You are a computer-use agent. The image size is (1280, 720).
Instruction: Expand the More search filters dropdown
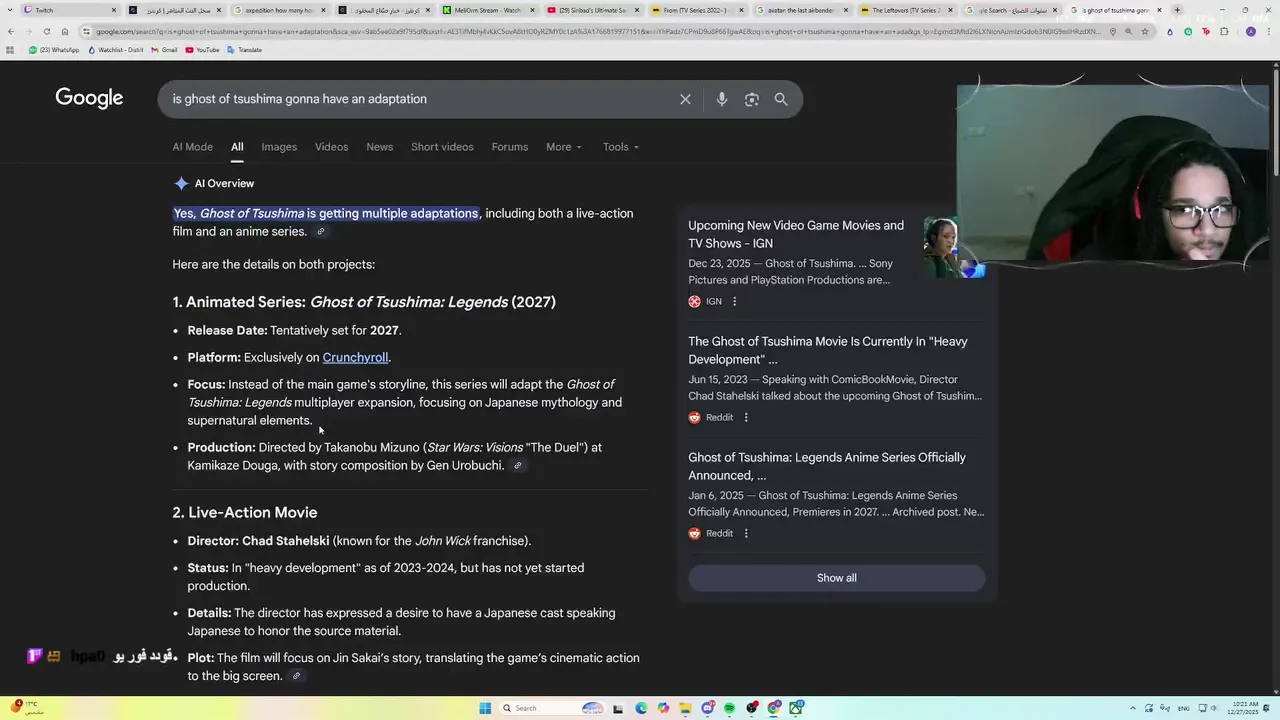pyautogui.click(x=563, y=147)
